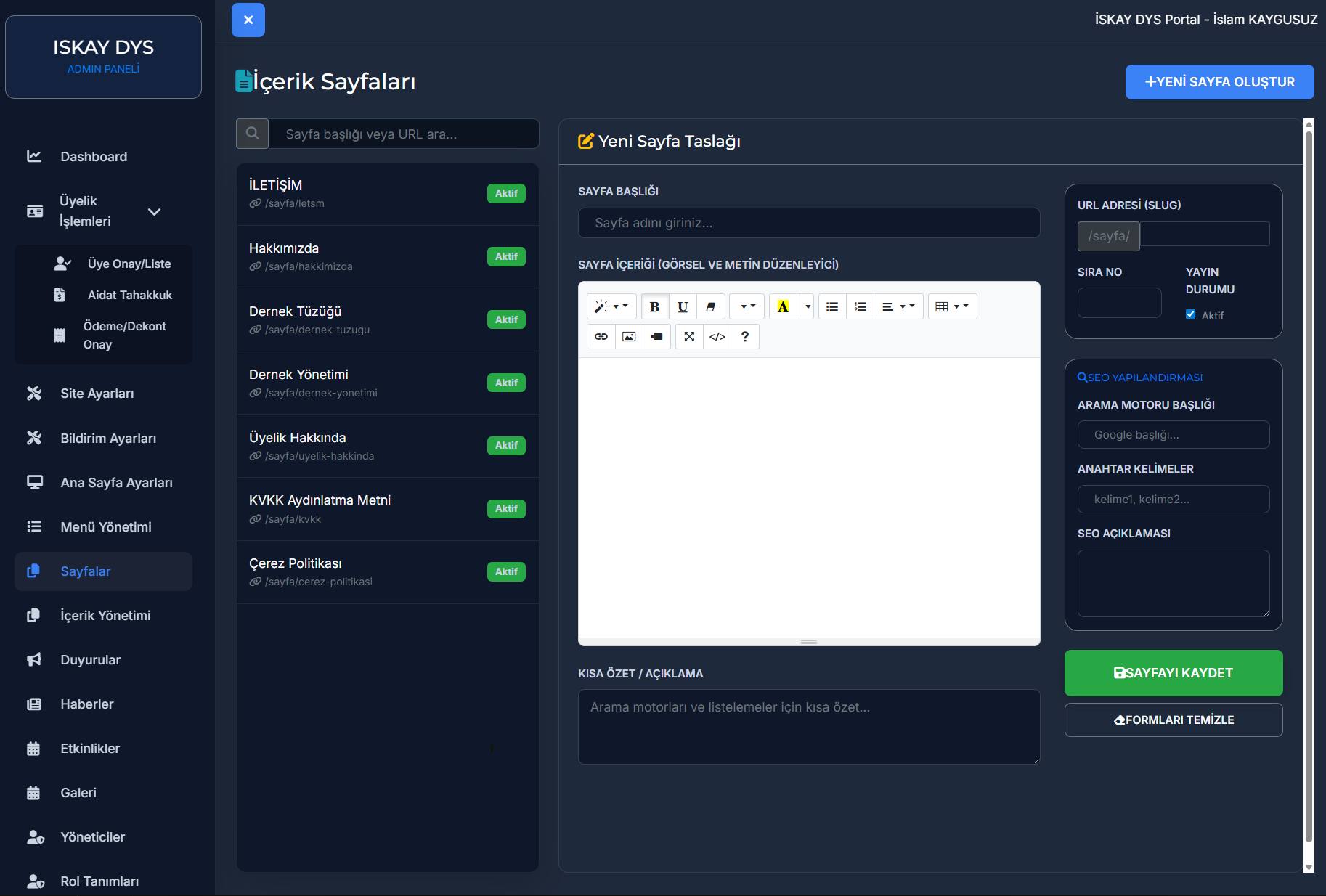
Task: Apply underline formatting in the editor
Action: 683,307
